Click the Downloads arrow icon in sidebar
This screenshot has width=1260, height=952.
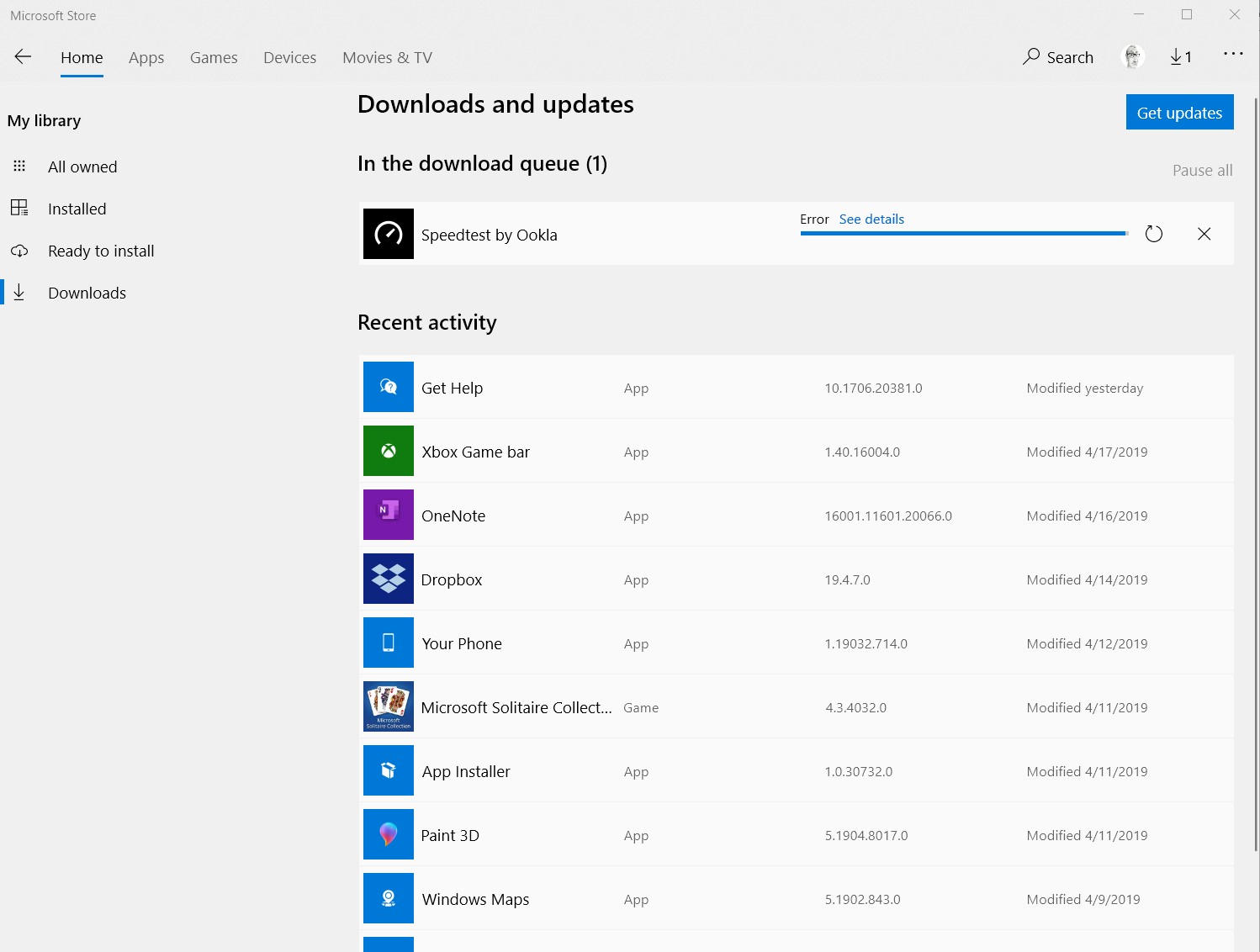point(19,292)
